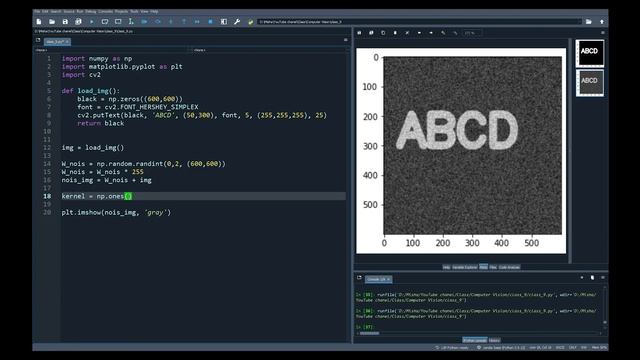The width and height of the screenshot is (640, 360).
Task: Copy plot to clipboard icon
Action: [383, 33]
